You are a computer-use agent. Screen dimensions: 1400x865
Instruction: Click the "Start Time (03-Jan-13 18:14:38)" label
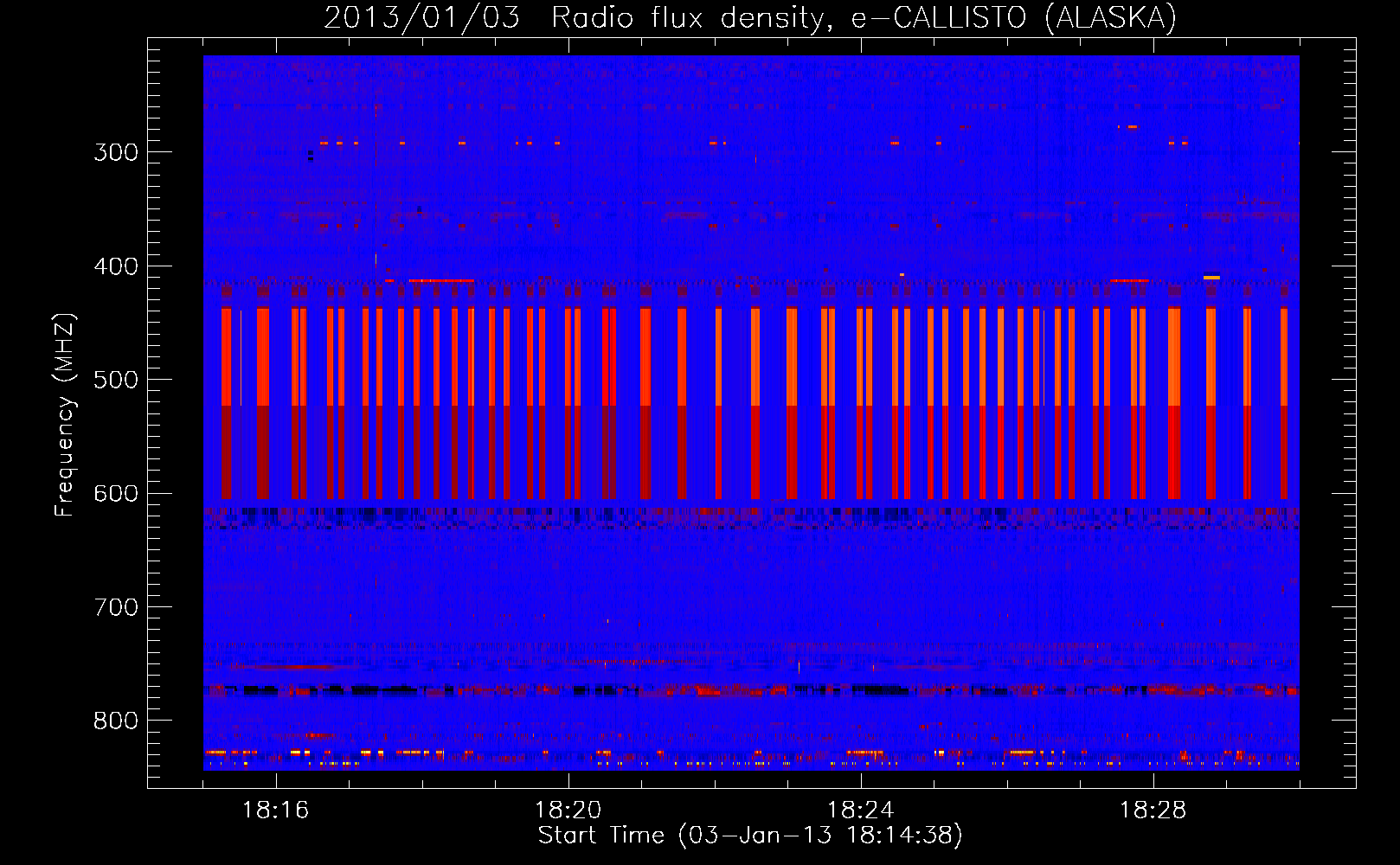(x=750, y=836)
